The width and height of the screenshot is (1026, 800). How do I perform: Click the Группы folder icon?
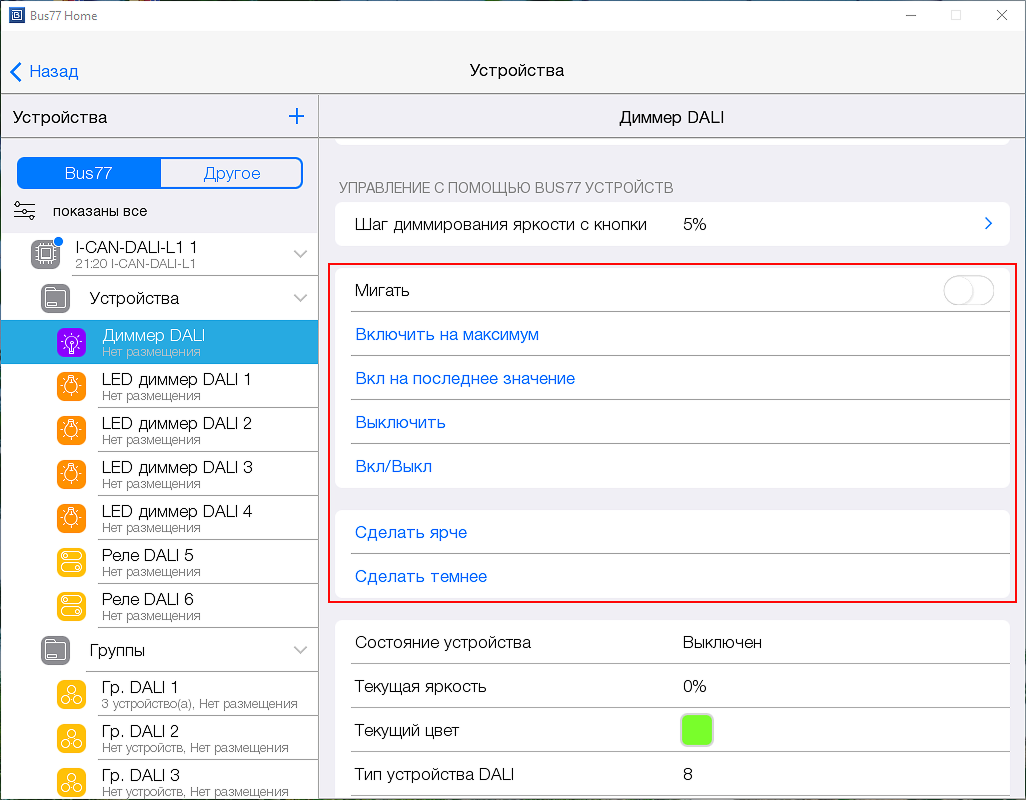pos(56,650)
